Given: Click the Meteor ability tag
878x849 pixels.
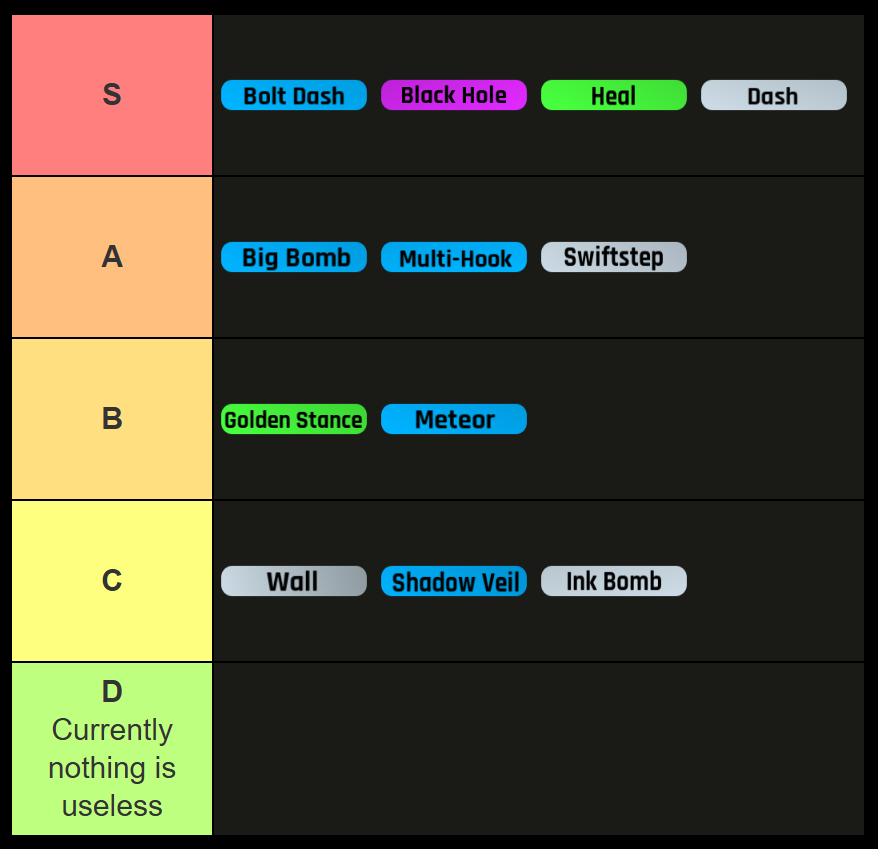Looking at the screenshot, I should coord(454,419).
